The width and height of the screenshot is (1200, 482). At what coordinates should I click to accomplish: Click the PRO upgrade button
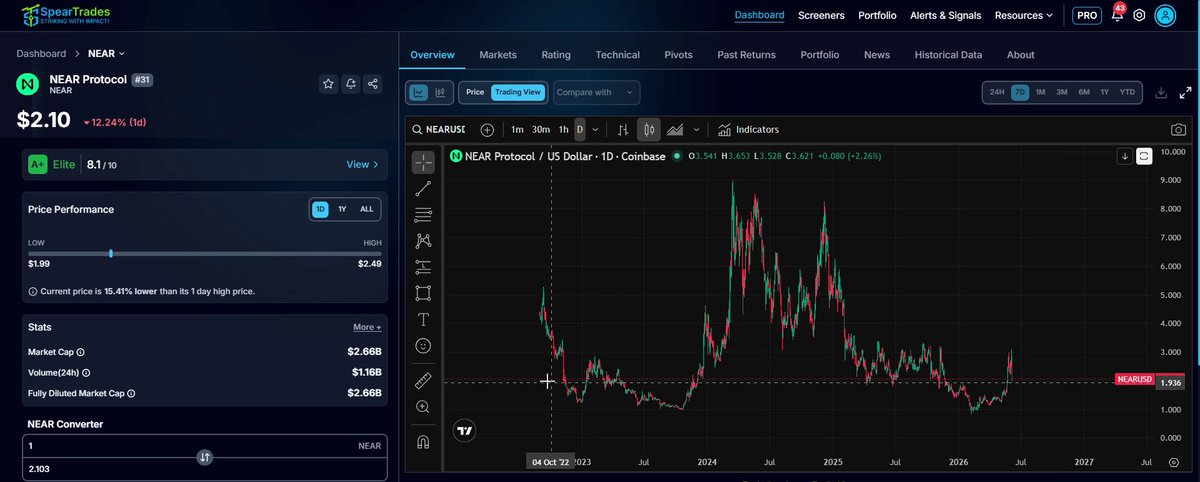1087,15
